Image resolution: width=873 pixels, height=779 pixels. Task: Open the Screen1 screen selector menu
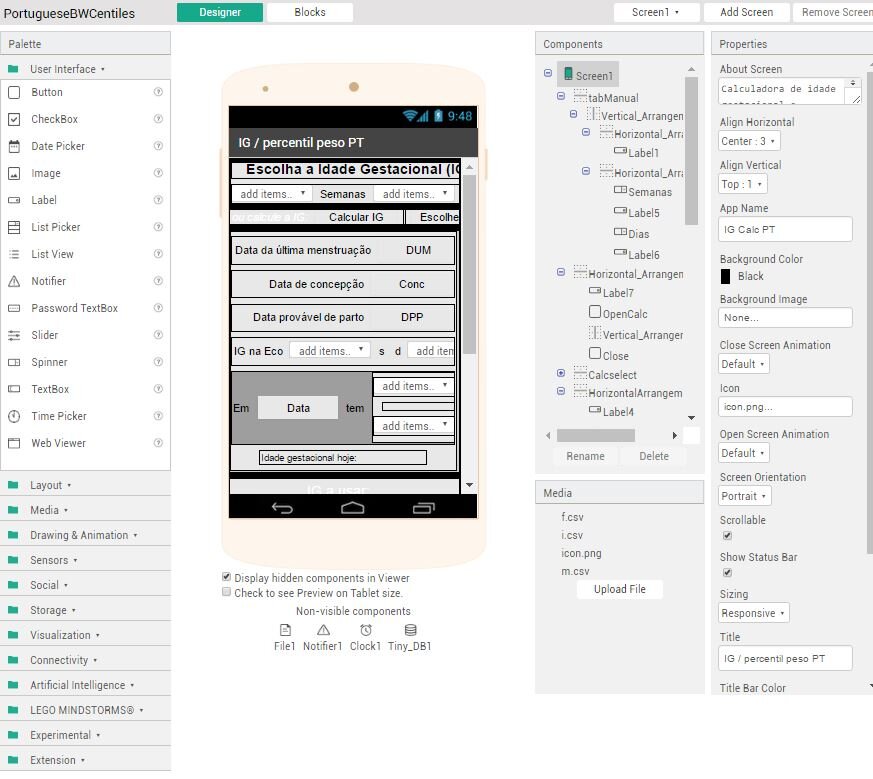[655, 12]
